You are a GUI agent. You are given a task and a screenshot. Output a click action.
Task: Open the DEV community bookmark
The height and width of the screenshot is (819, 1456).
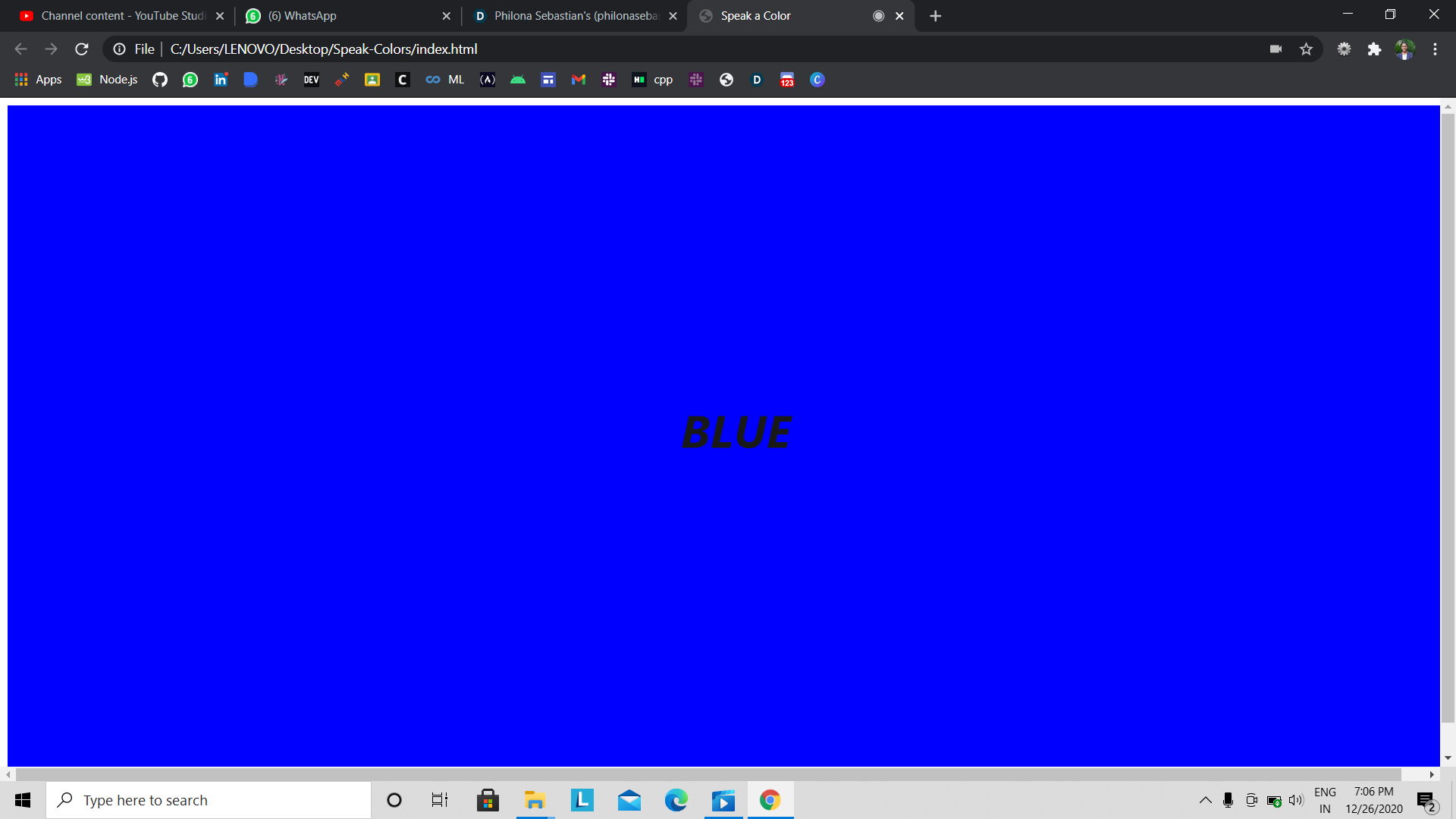point(311,80)
